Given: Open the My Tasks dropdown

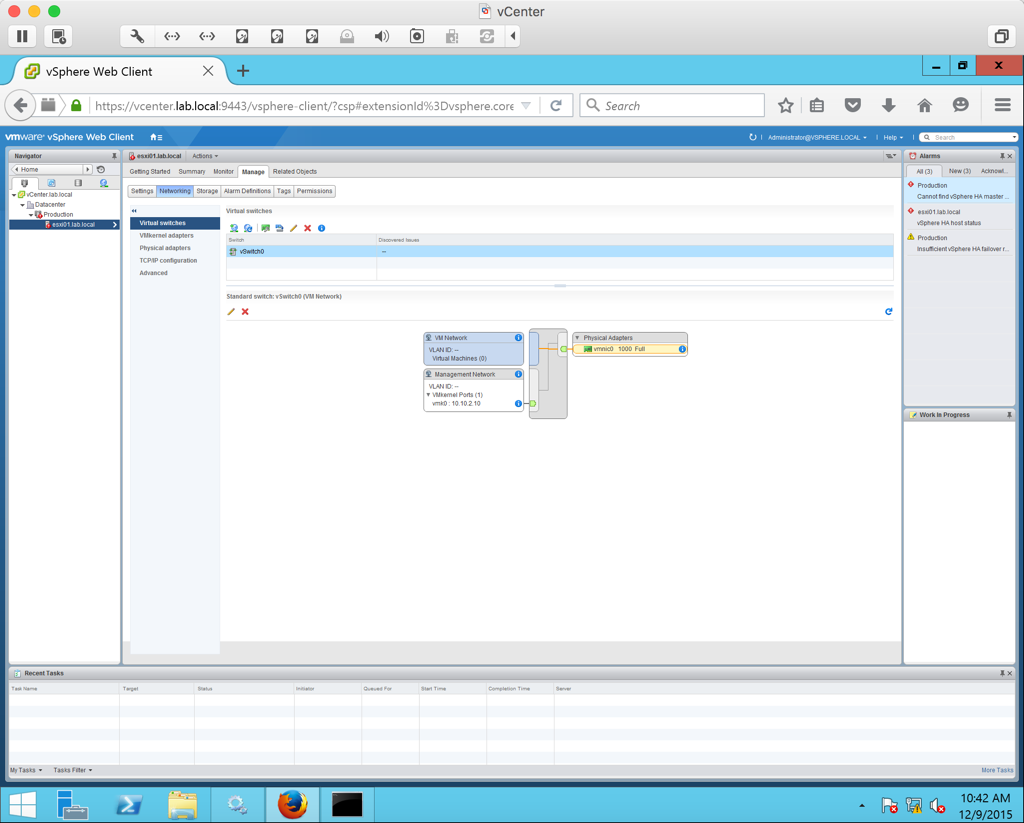Looking at the screenshot, I should (26, 770).
